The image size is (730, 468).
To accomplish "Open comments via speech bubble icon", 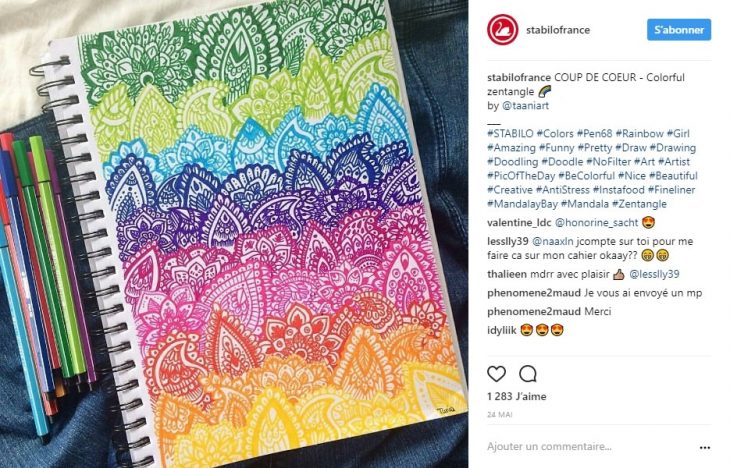I will click(x=528, y=373).
